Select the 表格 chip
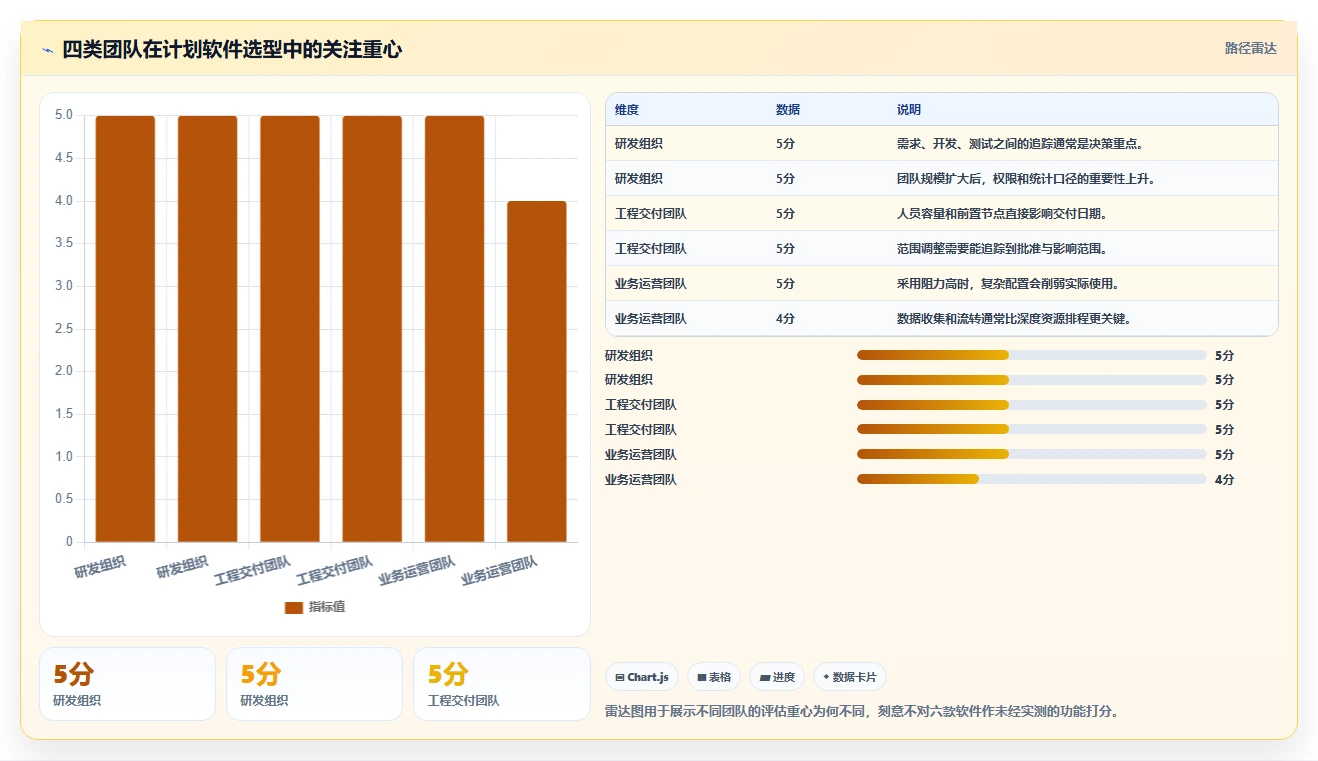This screenshot has height=761, width=1318. 714,677
